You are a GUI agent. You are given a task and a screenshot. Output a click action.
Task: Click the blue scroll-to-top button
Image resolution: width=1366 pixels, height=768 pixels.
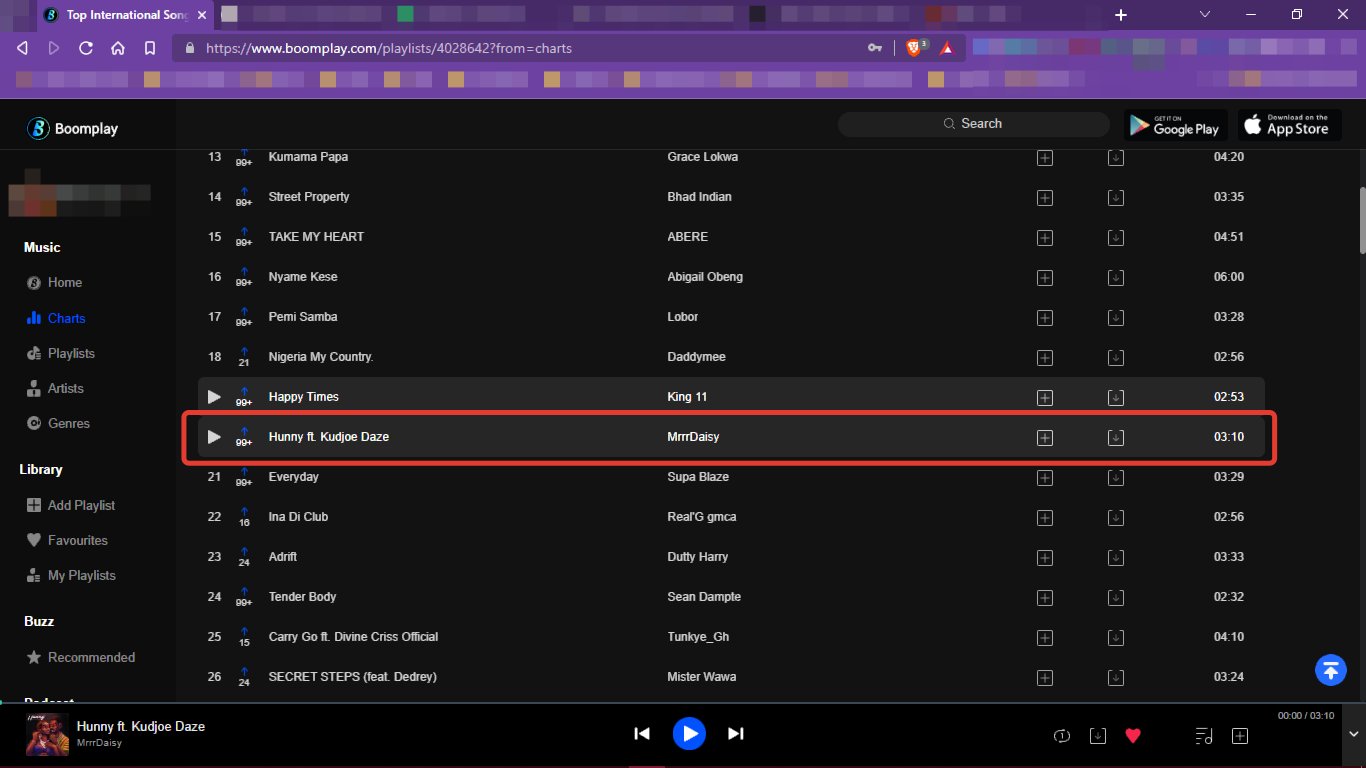[1330, 670]
